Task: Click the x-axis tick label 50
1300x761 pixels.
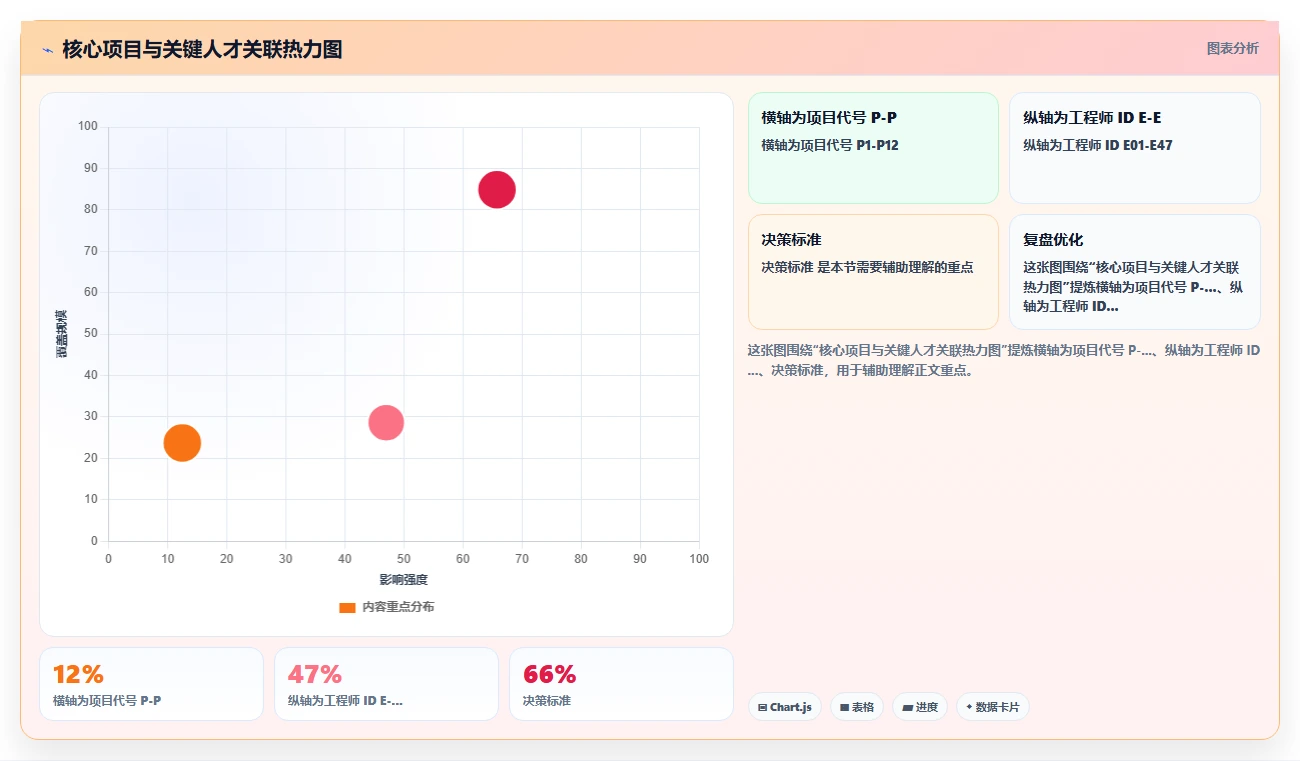Action: [404, 559]
